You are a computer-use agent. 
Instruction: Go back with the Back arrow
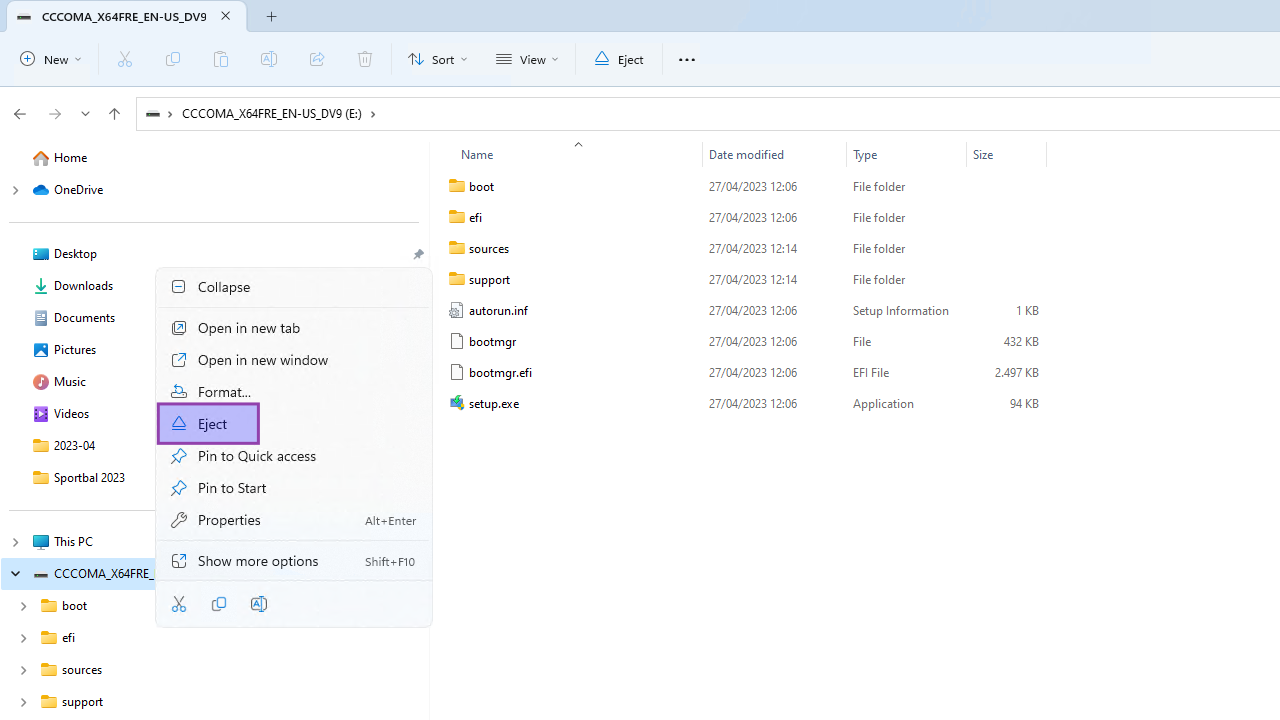(x=20, y=114)
